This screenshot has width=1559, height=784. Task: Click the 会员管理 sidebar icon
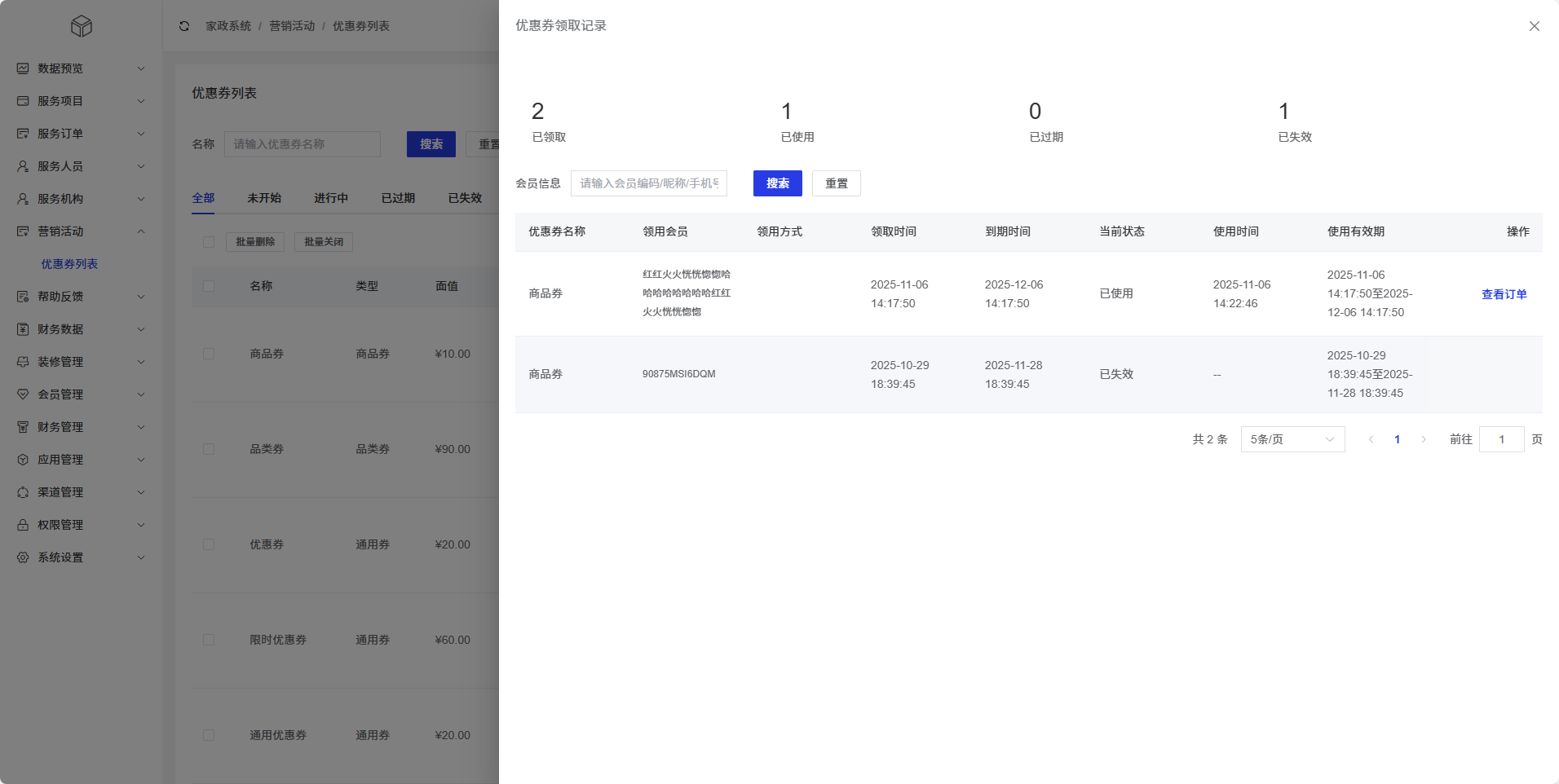(x=23, y=394)
